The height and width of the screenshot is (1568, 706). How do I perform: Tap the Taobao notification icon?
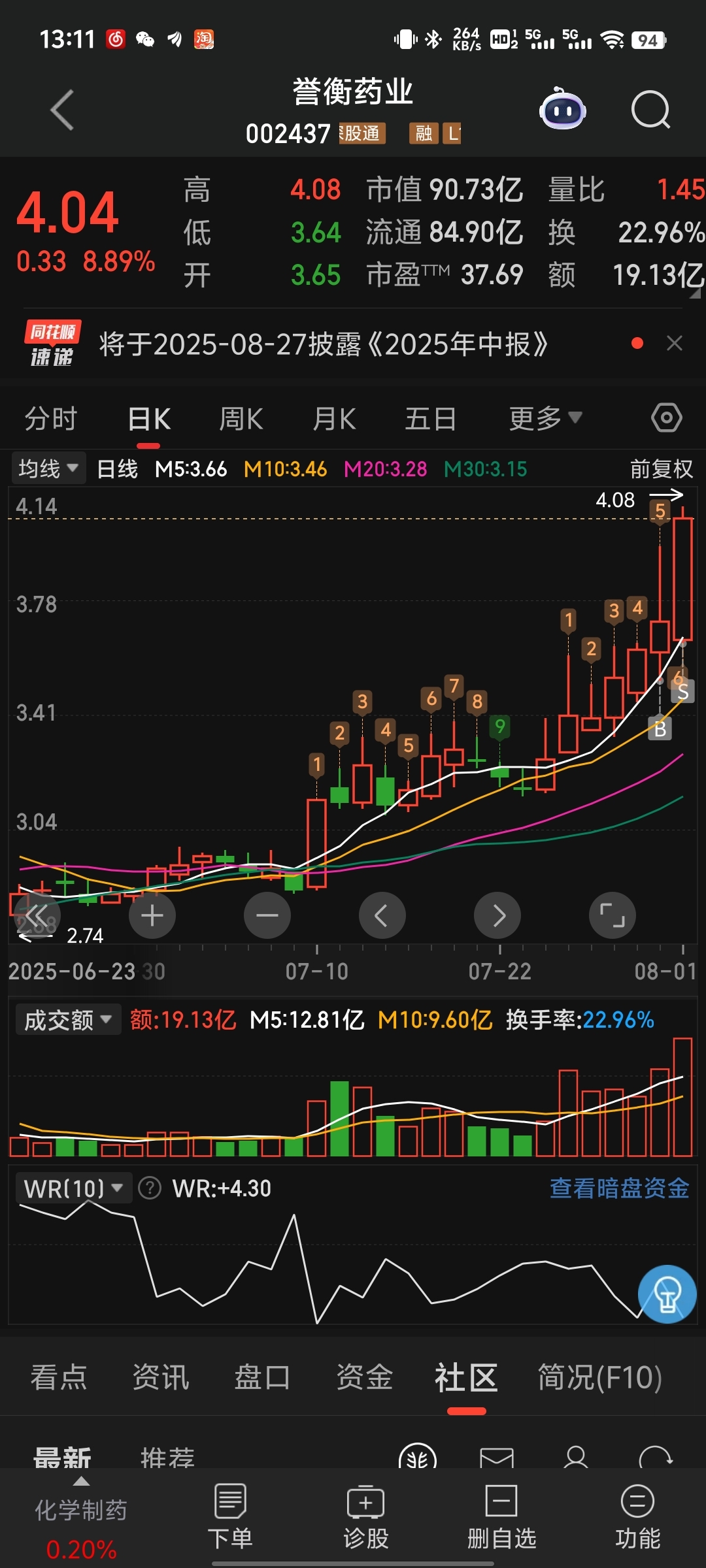[x=204, y=40]
